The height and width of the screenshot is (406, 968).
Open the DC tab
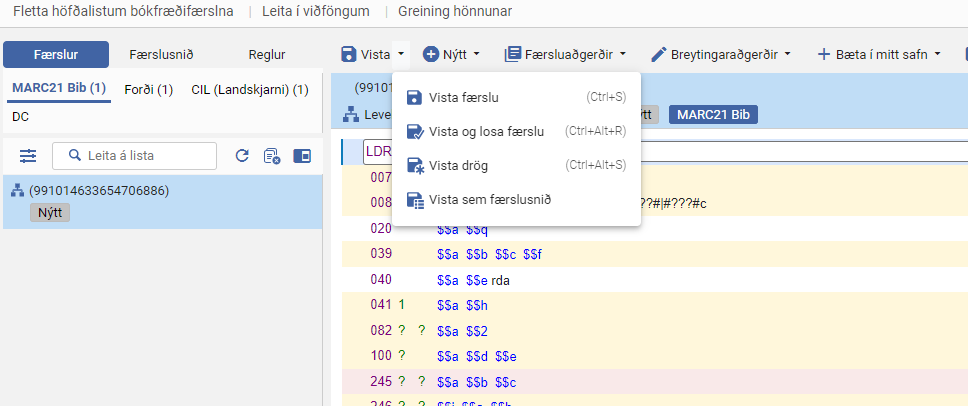pyautogui.click(x=20, y=116)
